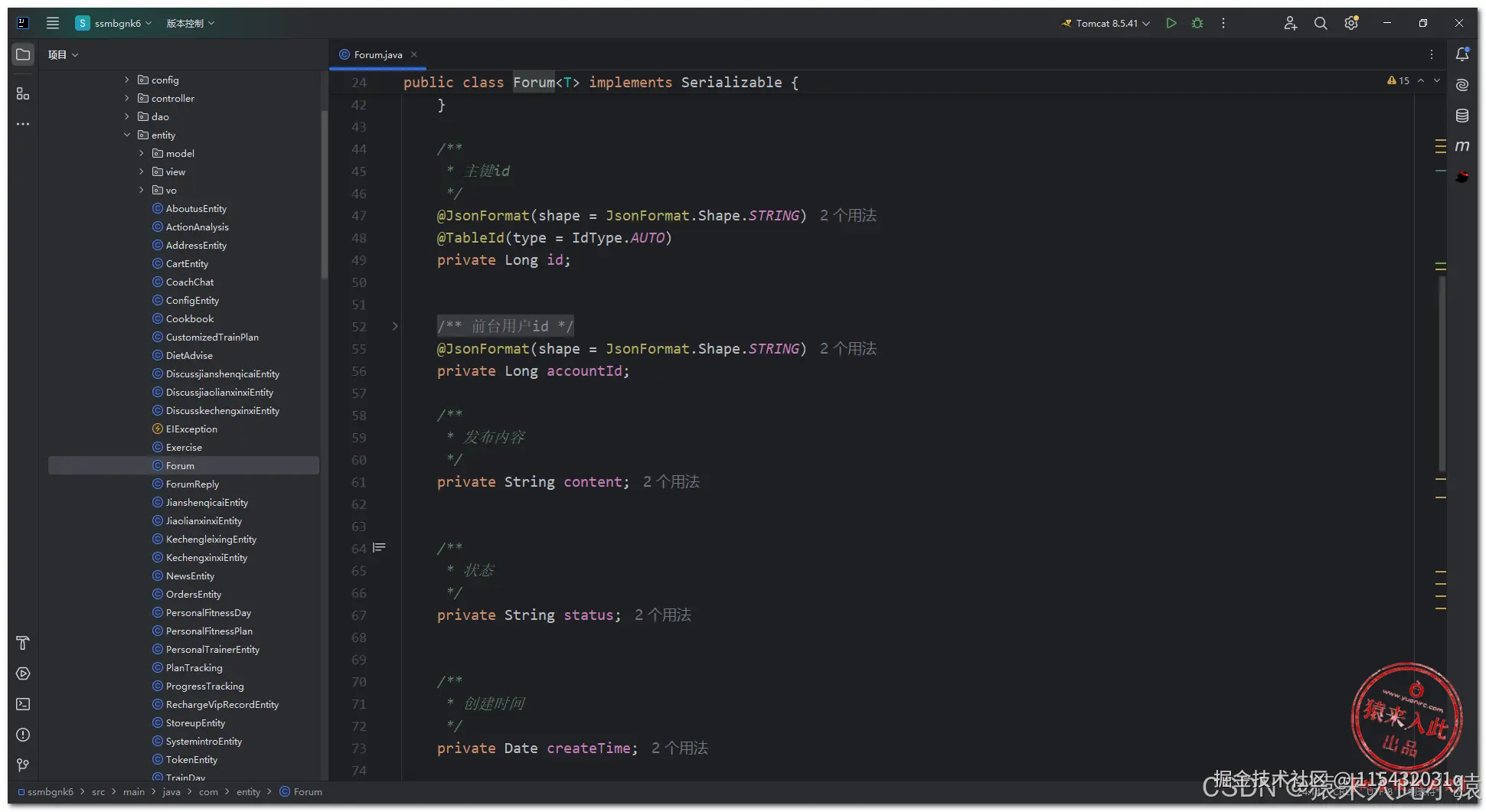Open CoachChat in the project tree

(x=190, y=282)
